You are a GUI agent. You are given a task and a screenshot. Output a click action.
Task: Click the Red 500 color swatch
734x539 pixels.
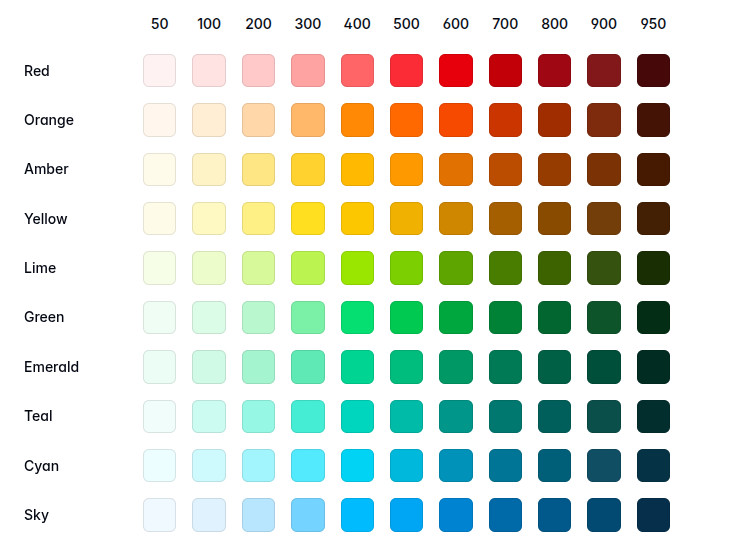tap(406, 71)
